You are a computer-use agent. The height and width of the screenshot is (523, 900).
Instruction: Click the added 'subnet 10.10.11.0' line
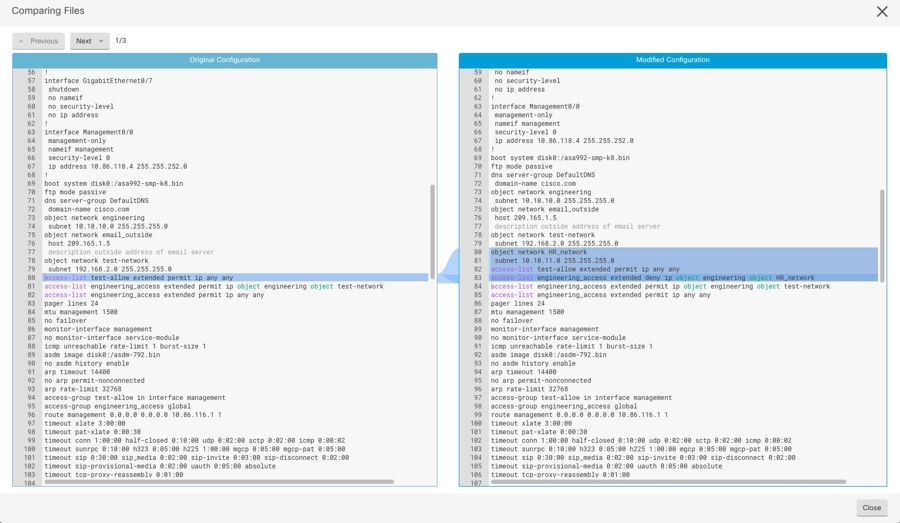(554, 261)
